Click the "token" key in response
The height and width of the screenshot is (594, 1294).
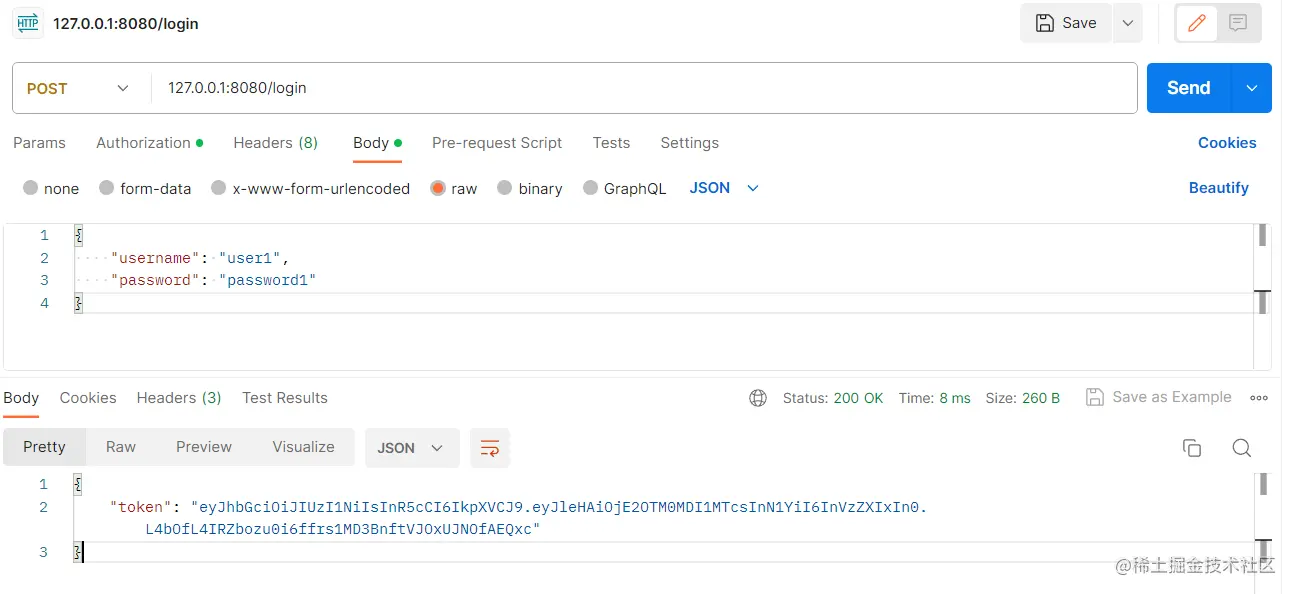tap(142, 507)
